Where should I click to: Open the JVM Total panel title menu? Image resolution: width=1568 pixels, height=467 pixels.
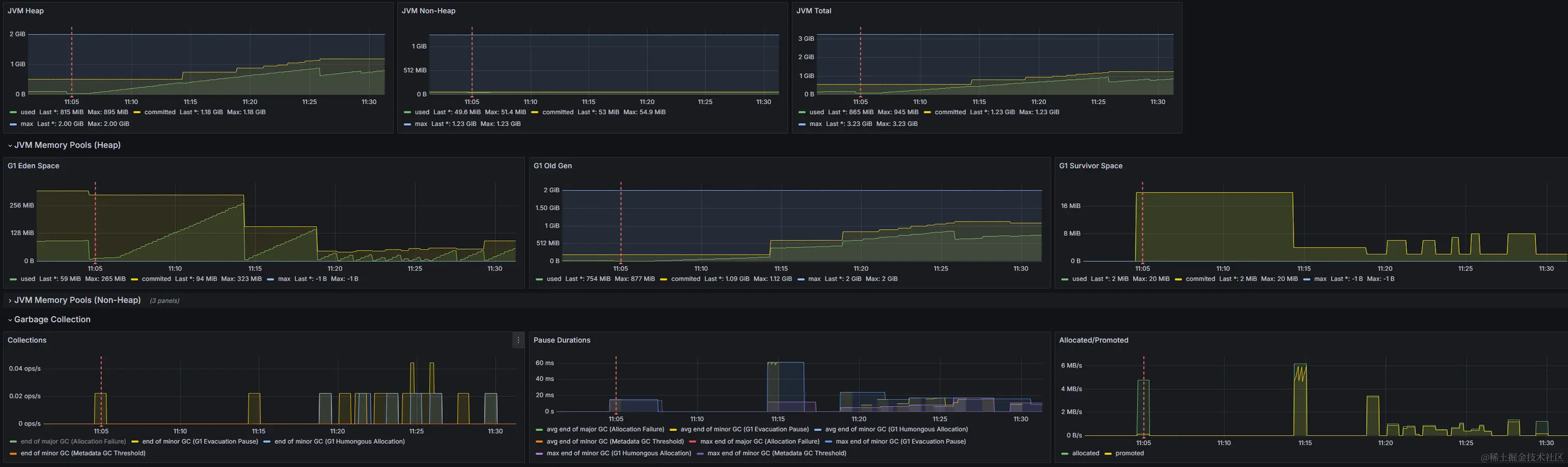click(814, 11)
